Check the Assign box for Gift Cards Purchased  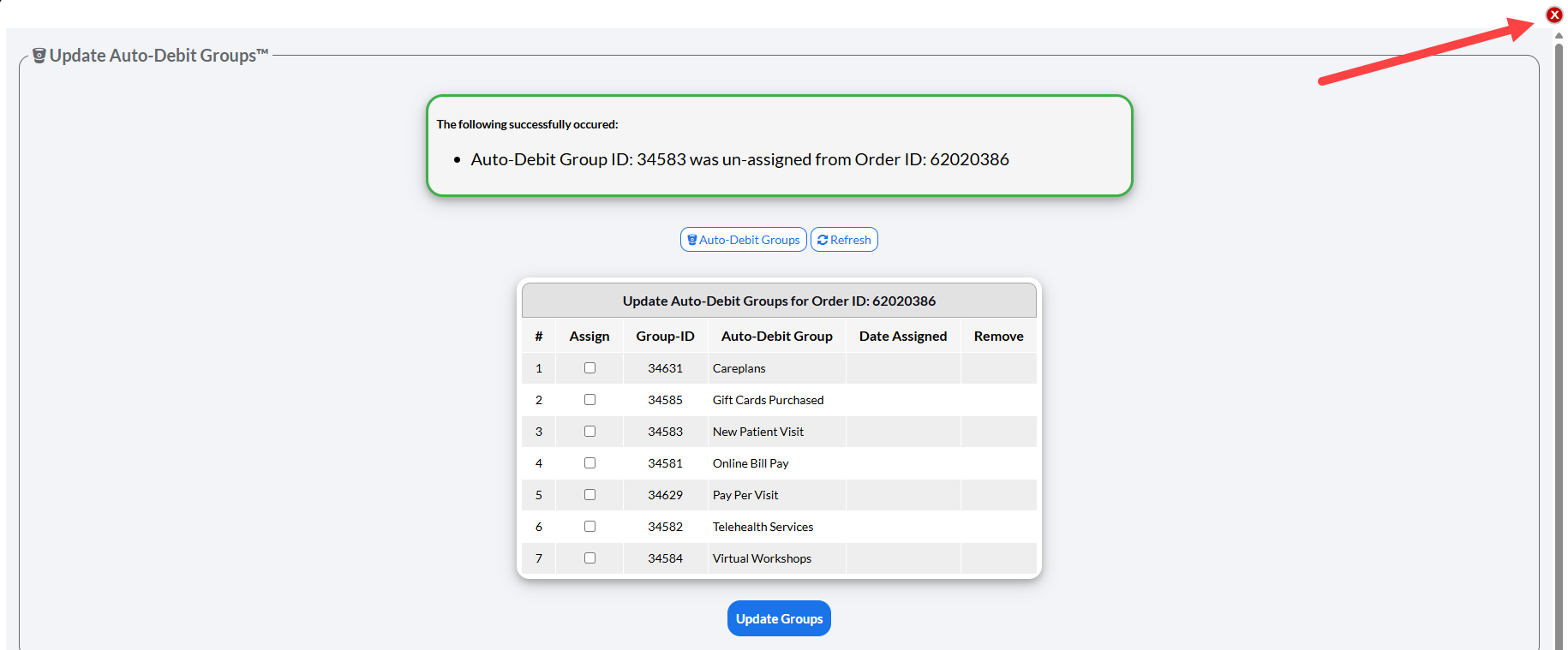click(589, 400)
